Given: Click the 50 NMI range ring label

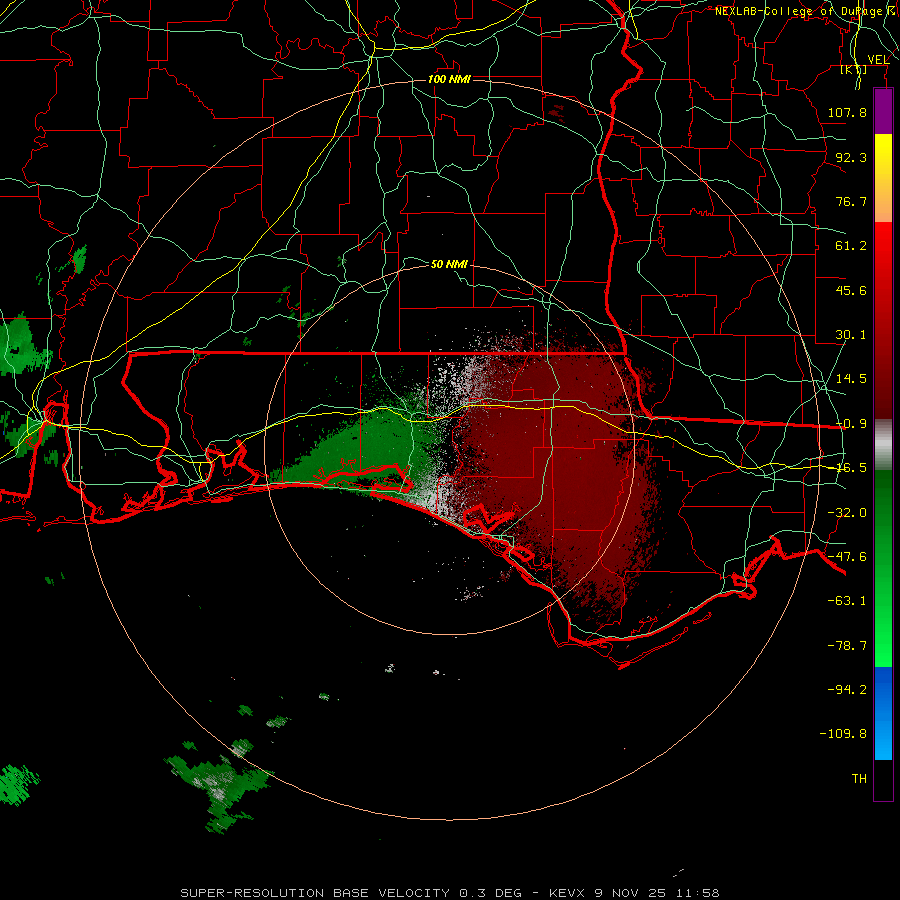Looking at the screenshot, I should 449,264.
